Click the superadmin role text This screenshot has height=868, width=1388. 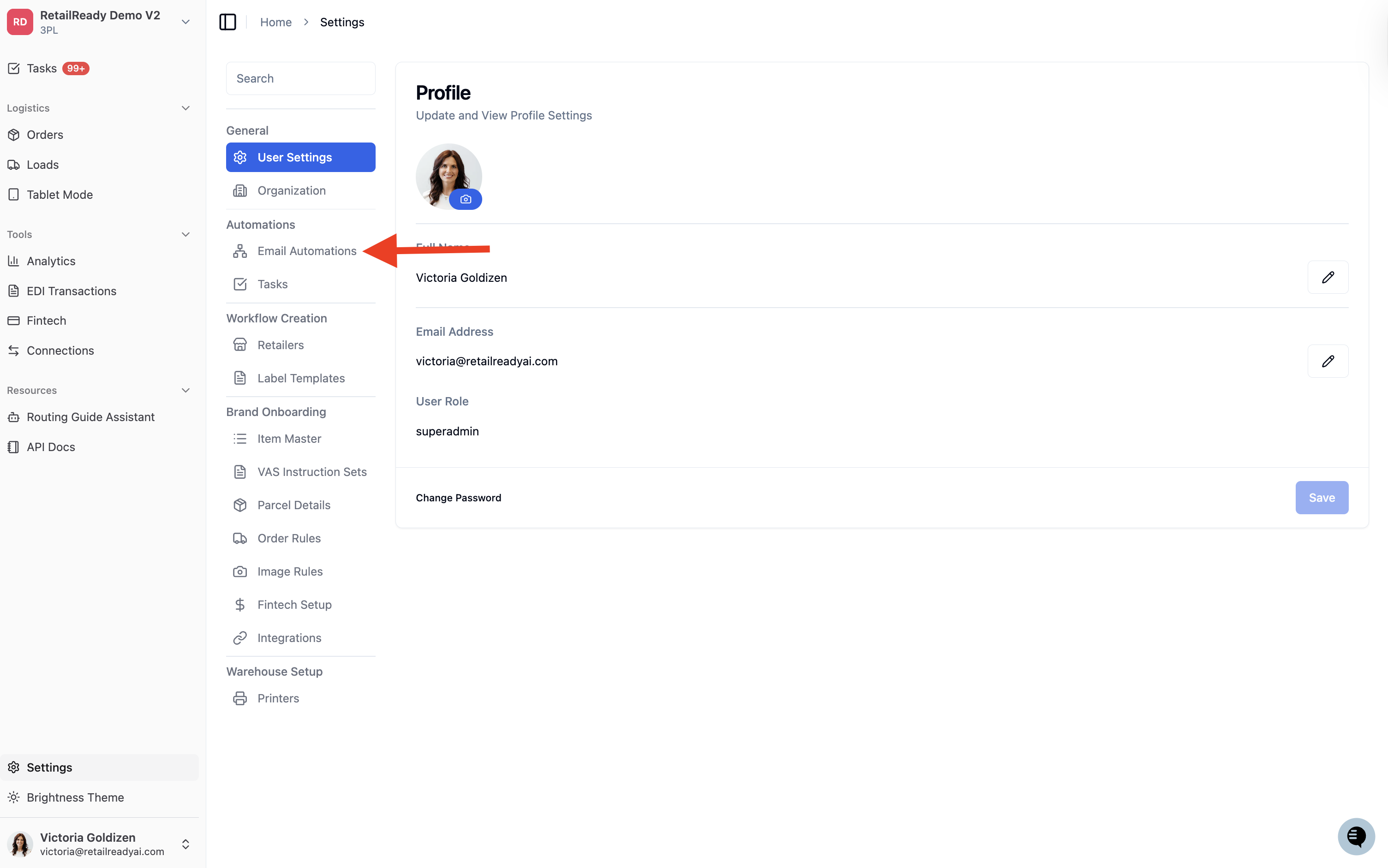click(447, 431)
